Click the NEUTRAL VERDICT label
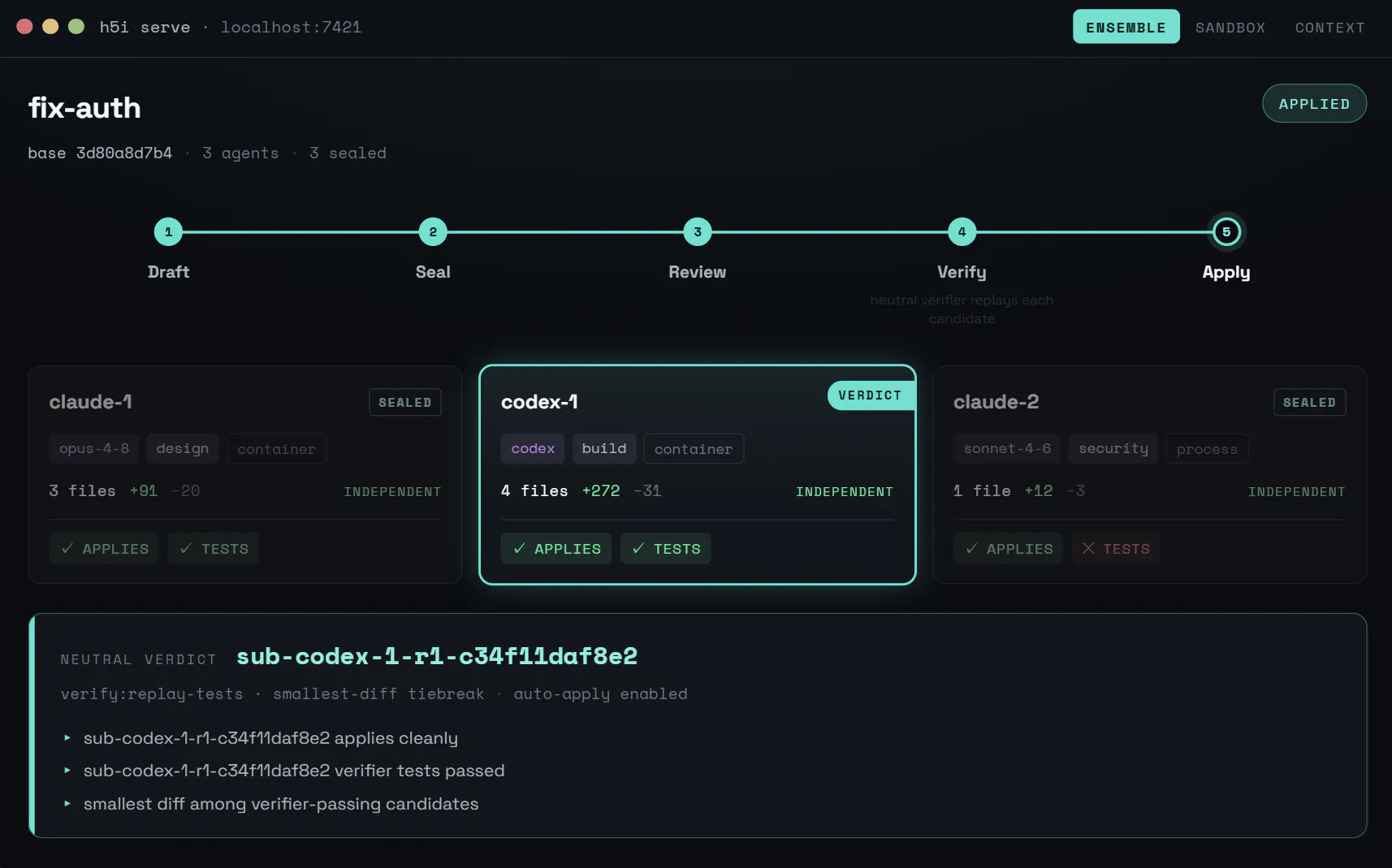 (x=139, y=659)
